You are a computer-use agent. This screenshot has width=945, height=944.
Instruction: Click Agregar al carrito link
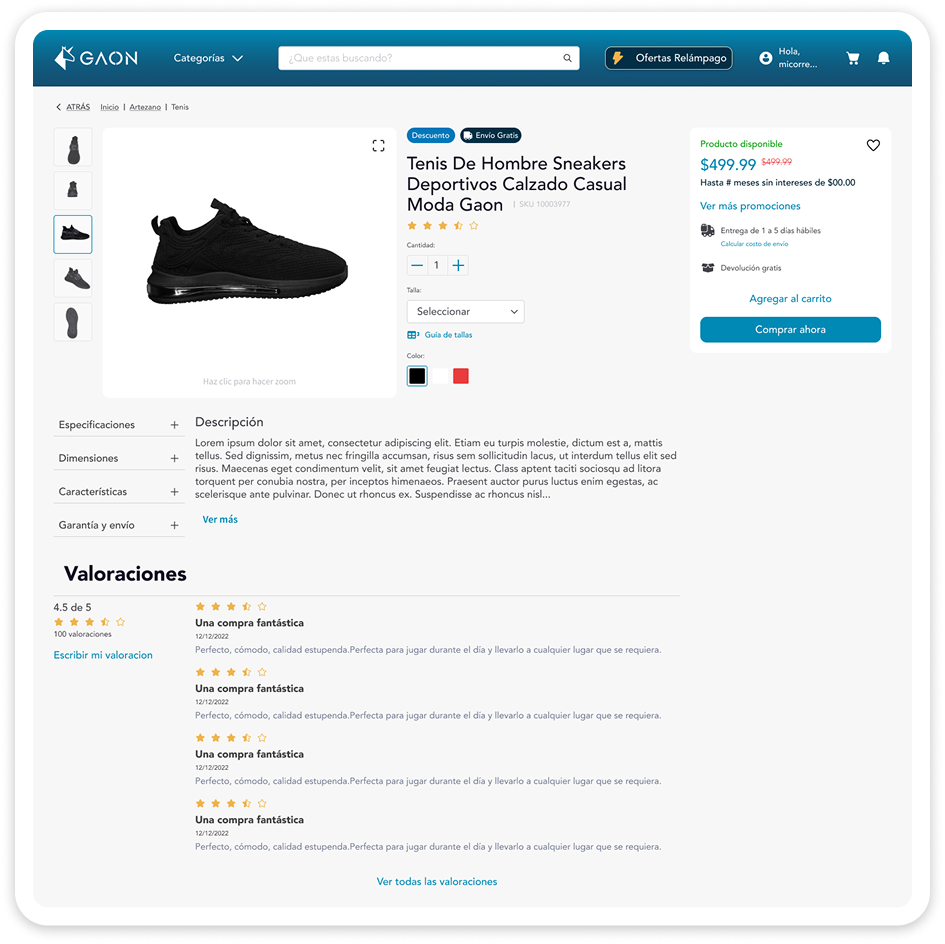790,298
